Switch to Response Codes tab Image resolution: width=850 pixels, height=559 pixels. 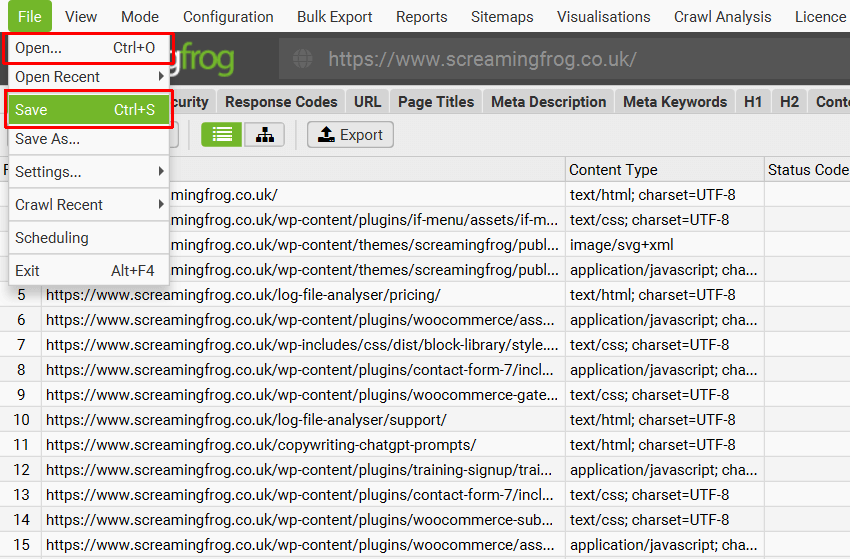pos(281,102)
